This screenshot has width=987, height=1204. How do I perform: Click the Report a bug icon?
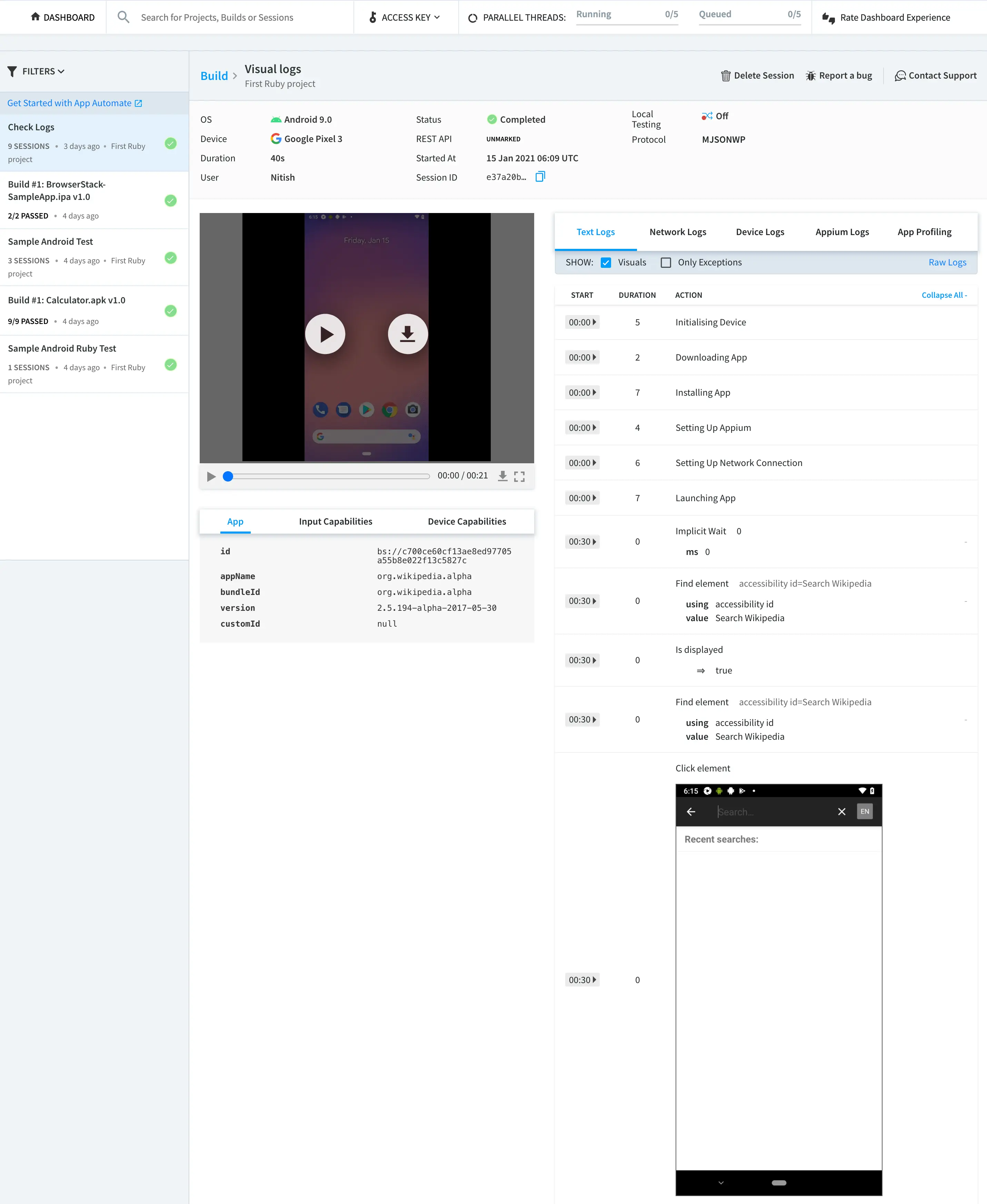pos(811,75)
